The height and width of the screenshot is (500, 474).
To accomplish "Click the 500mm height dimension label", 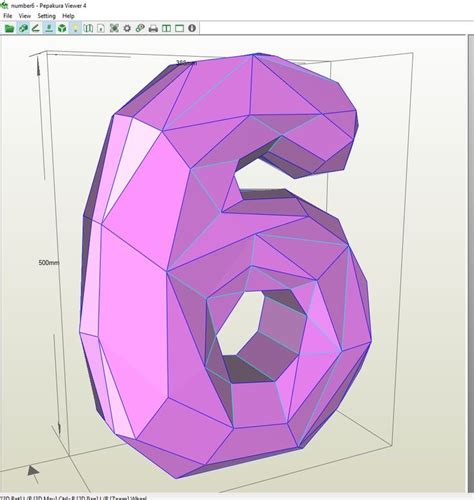I will point(49,263).
